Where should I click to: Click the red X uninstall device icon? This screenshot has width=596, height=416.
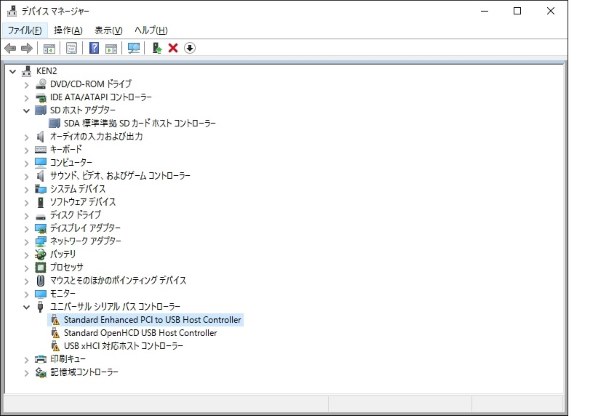173,48
